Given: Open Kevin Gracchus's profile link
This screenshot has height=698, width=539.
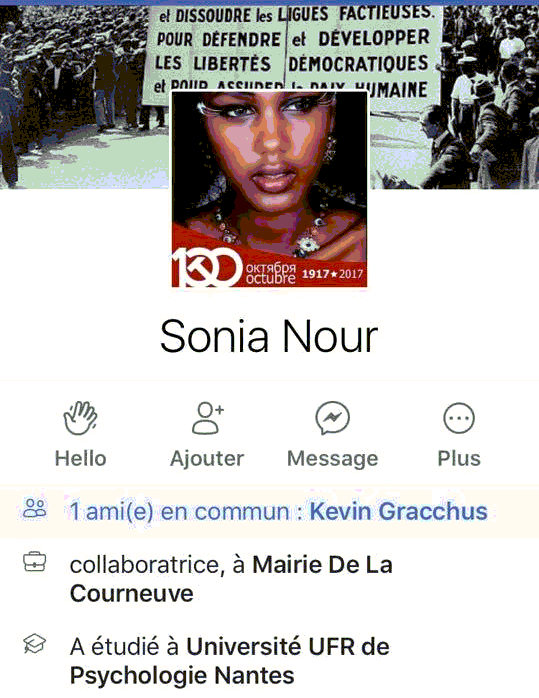Looking at the screenshot, I should tap(398, 511).
